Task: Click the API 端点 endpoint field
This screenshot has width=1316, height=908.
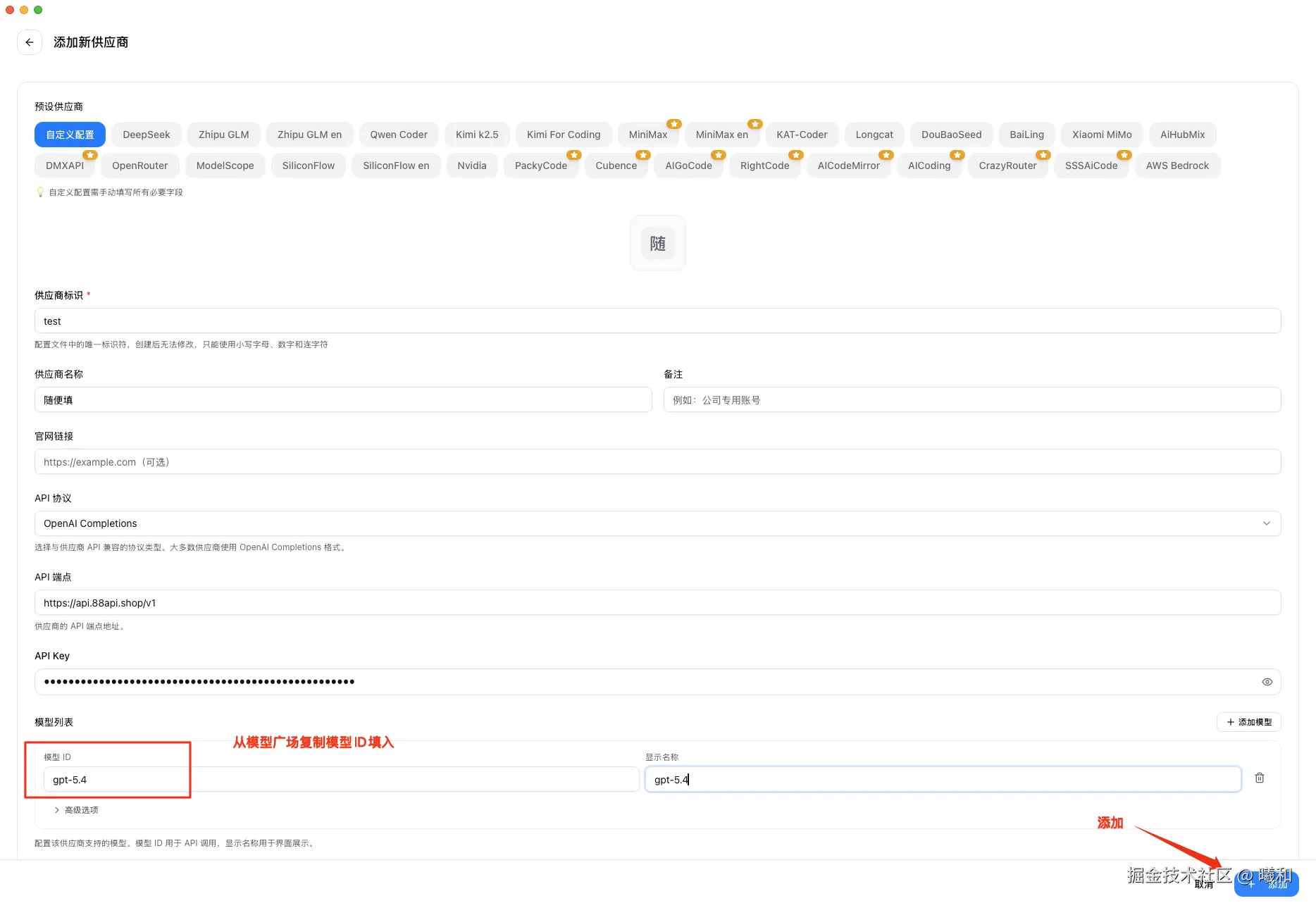Action: pyautogui.click(x=657, y=602)
